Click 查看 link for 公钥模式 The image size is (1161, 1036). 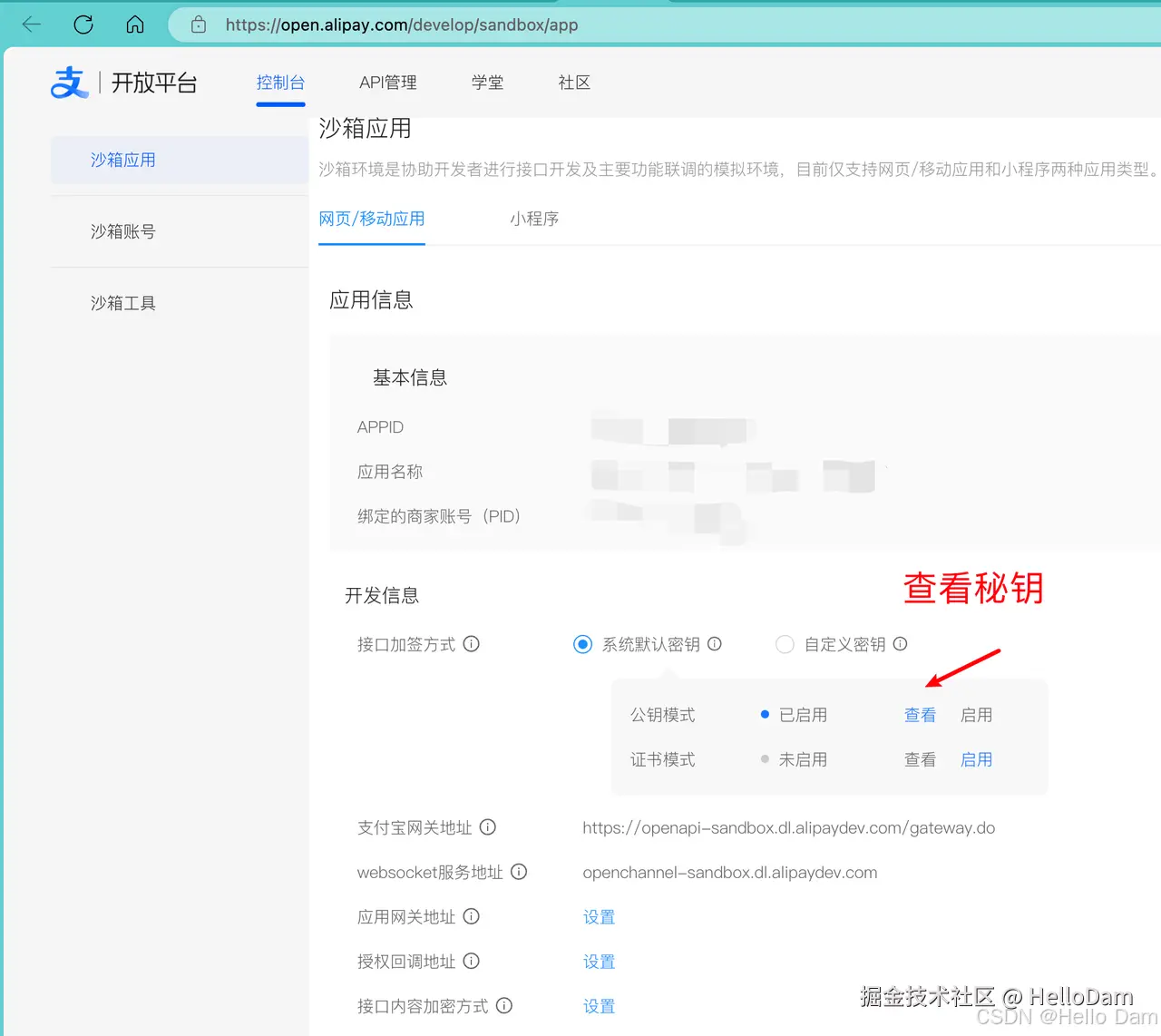[x=920, y=714]
